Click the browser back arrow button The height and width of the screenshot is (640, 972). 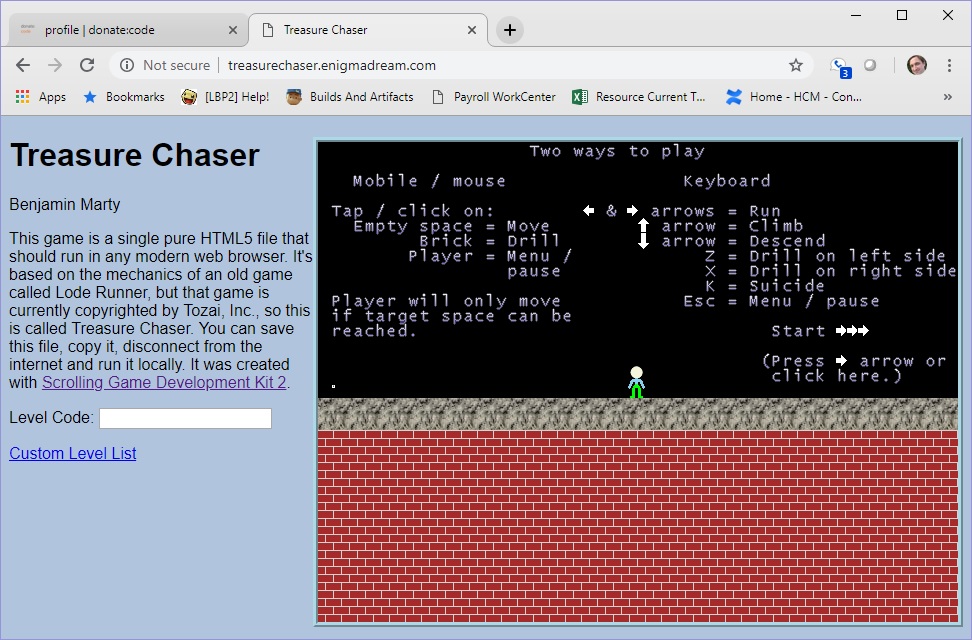pyautogui.click(x=23, y=65)
